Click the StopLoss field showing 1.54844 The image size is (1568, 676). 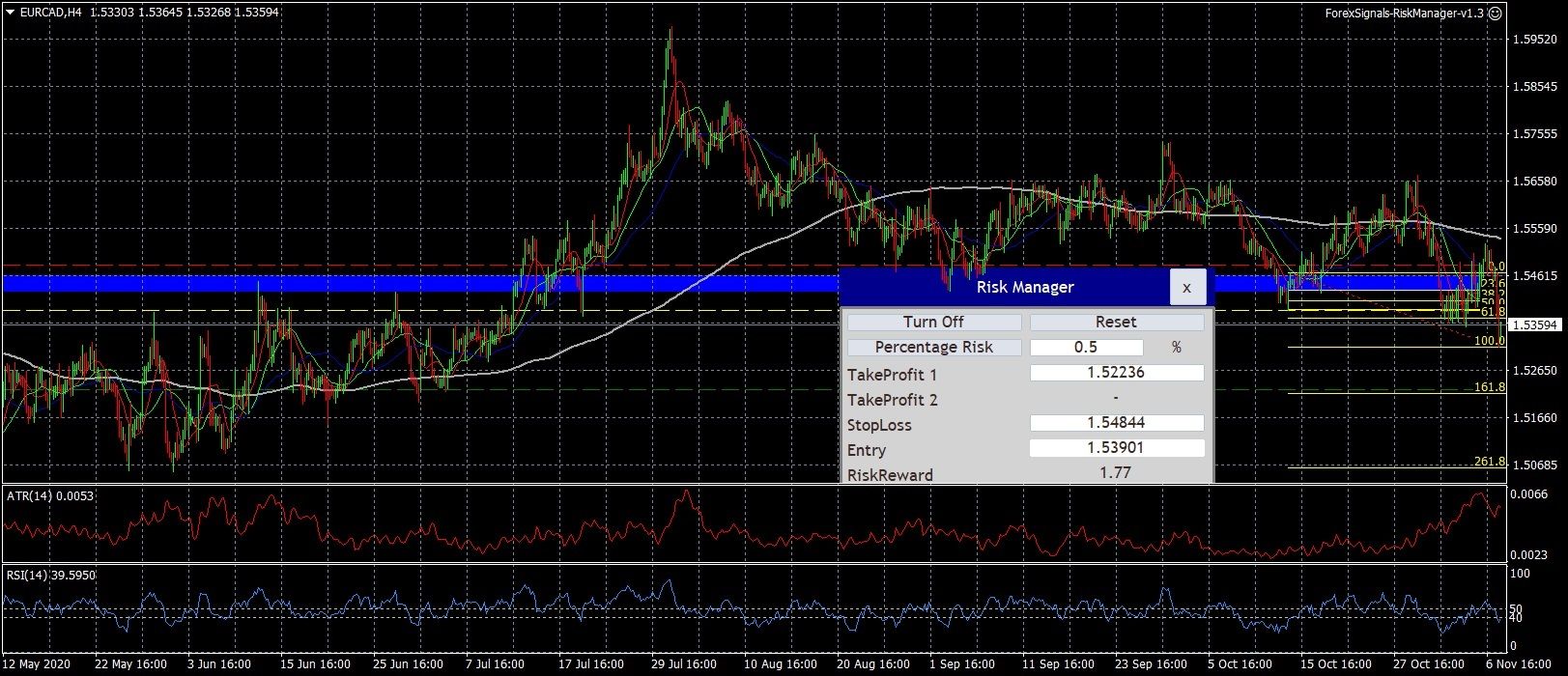tap(1116, 422)
